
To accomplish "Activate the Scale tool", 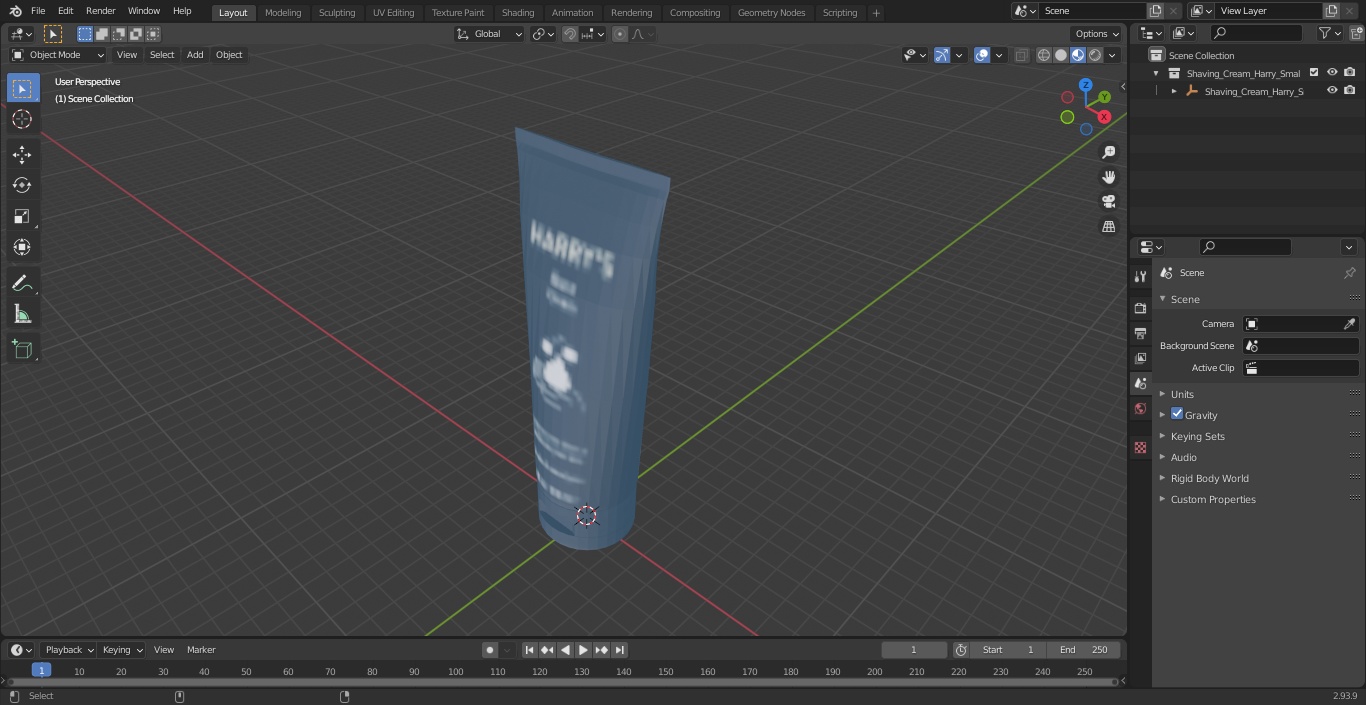I will pos(22,216).
